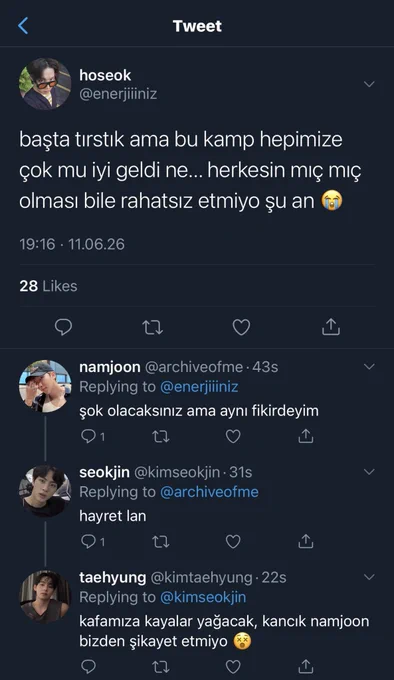The width and height of the screenshot is (394, 680).
Task: Go back using the top-left arrow
Action: [23, 26]
